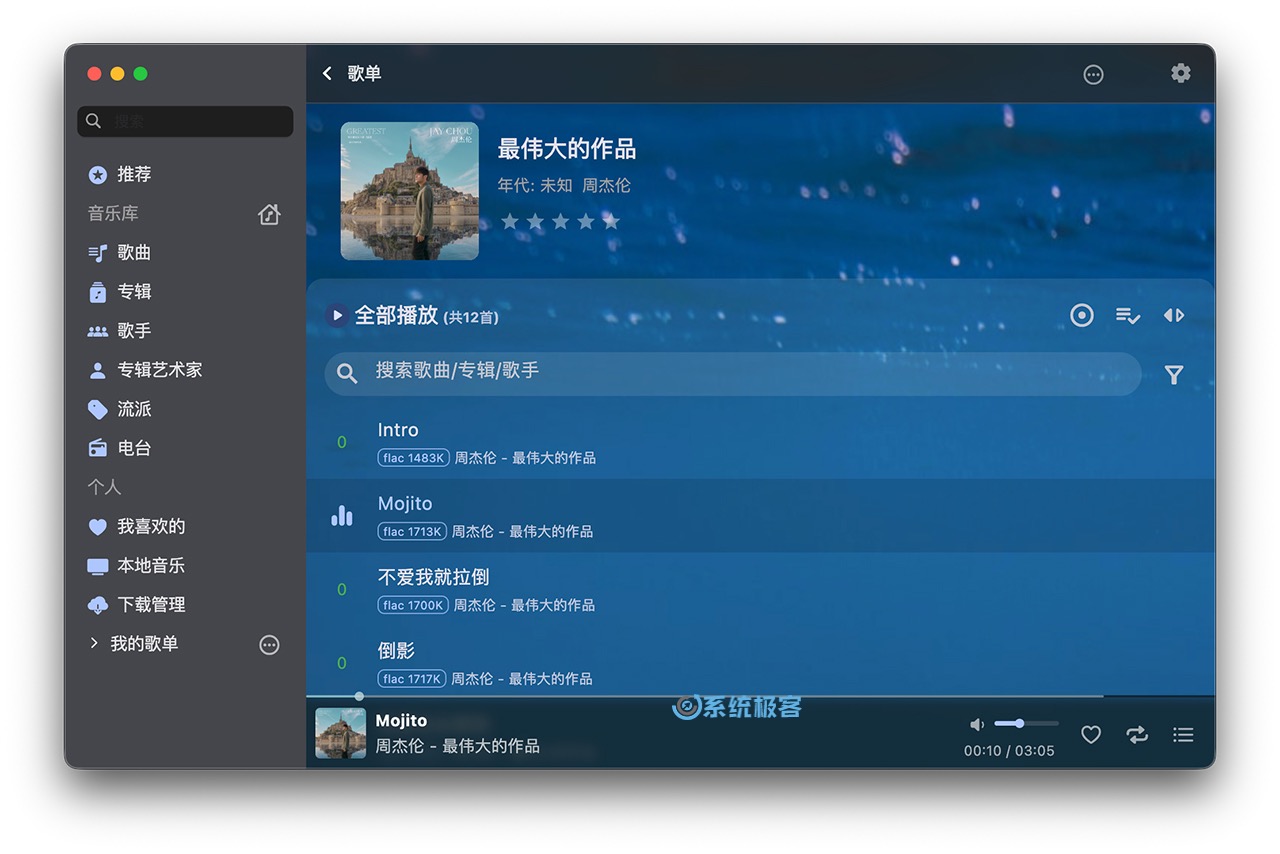Open the settings gear icon

(1180, 73)
